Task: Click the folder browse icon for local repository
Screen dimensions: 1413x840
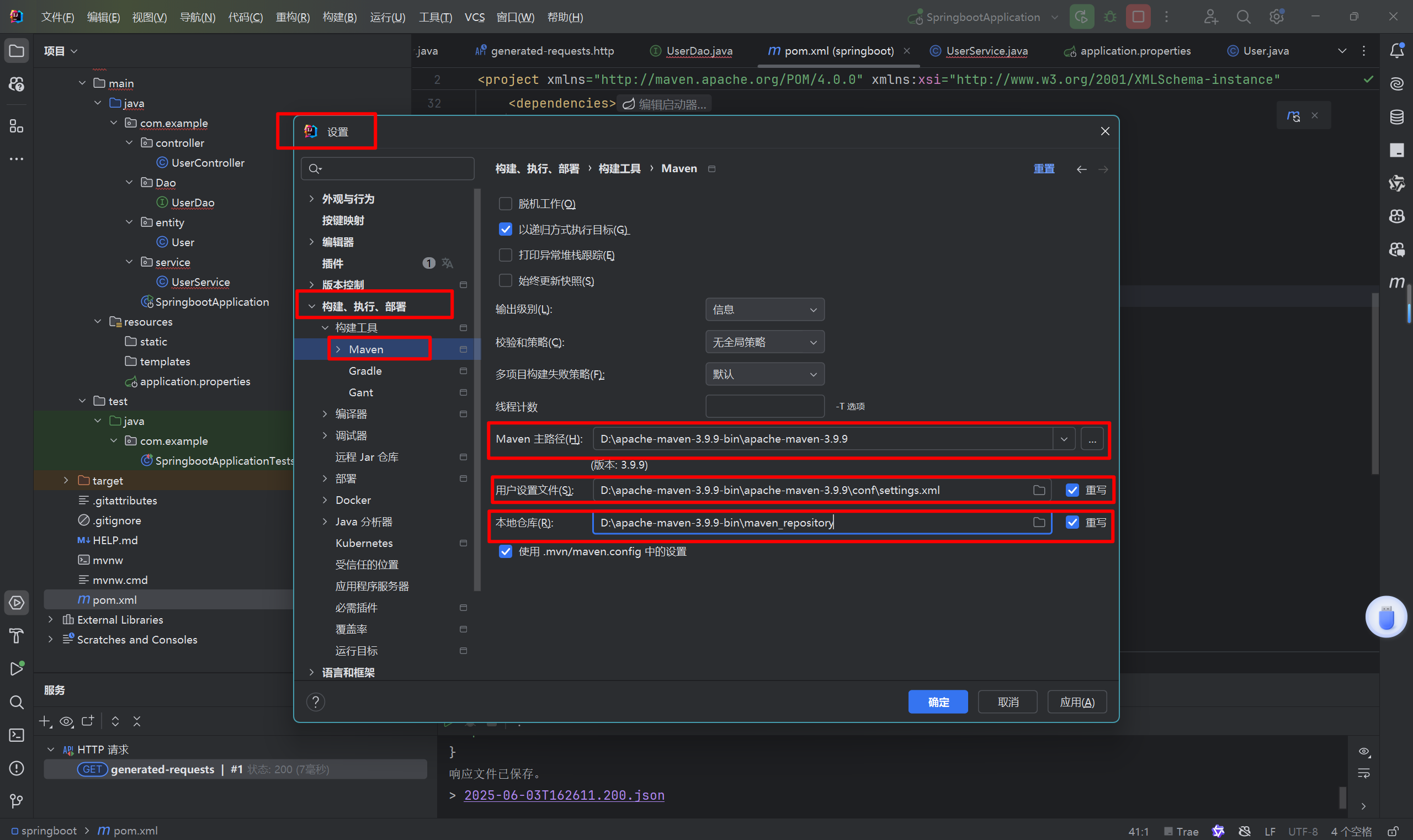Action: pyautogui.click(x=1039, y=523)
